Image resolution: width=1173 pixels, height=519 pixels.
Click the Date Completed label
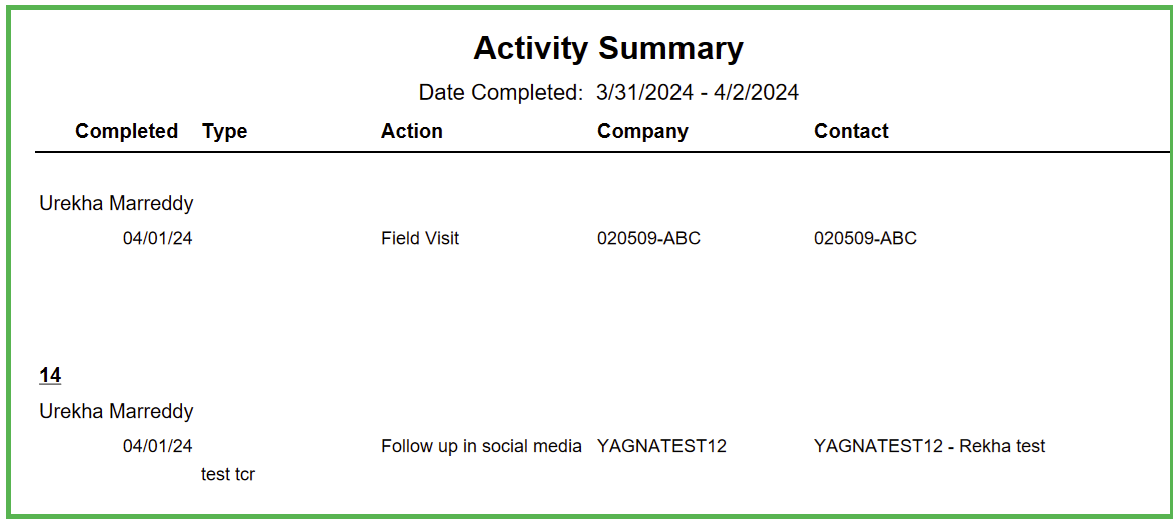coord(500,93)
